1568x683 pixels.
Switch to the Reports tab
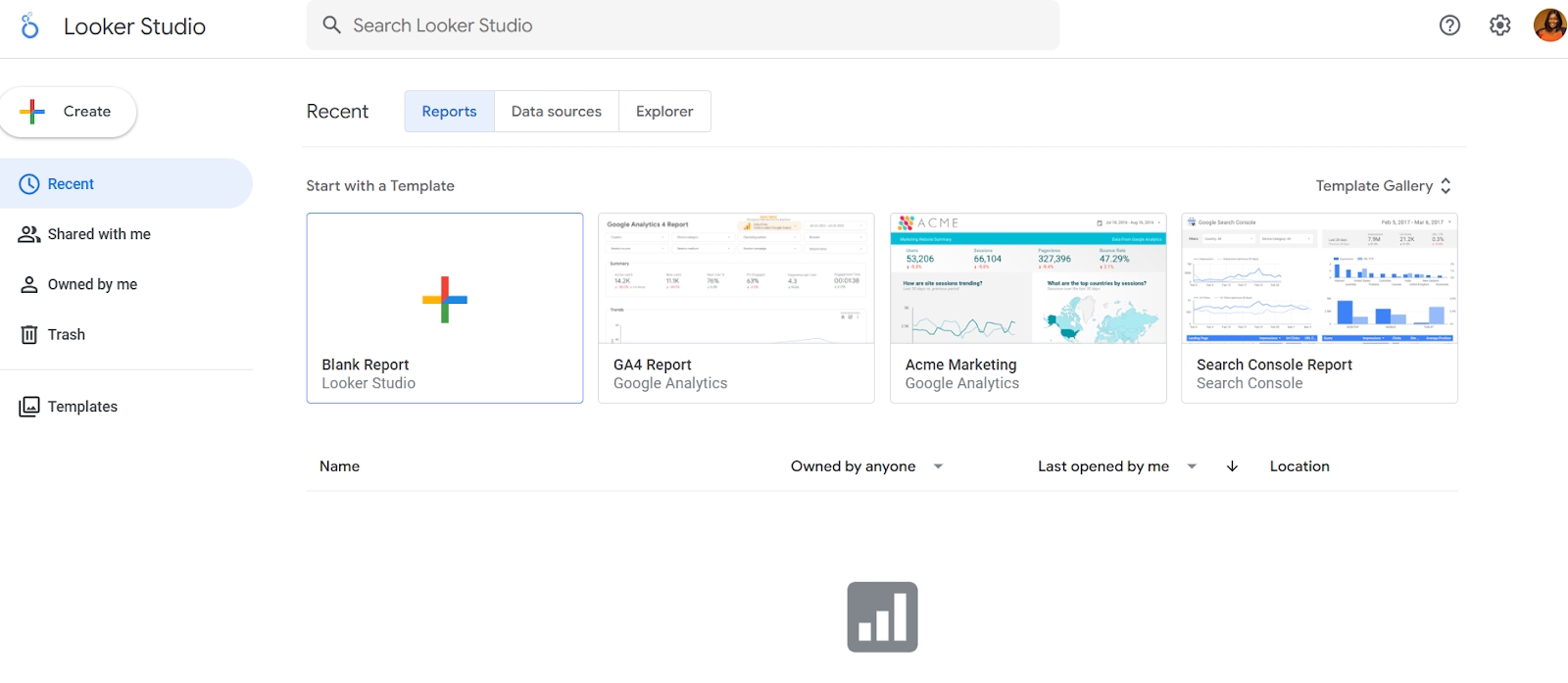pyautogui.click(x=450, y=112)
